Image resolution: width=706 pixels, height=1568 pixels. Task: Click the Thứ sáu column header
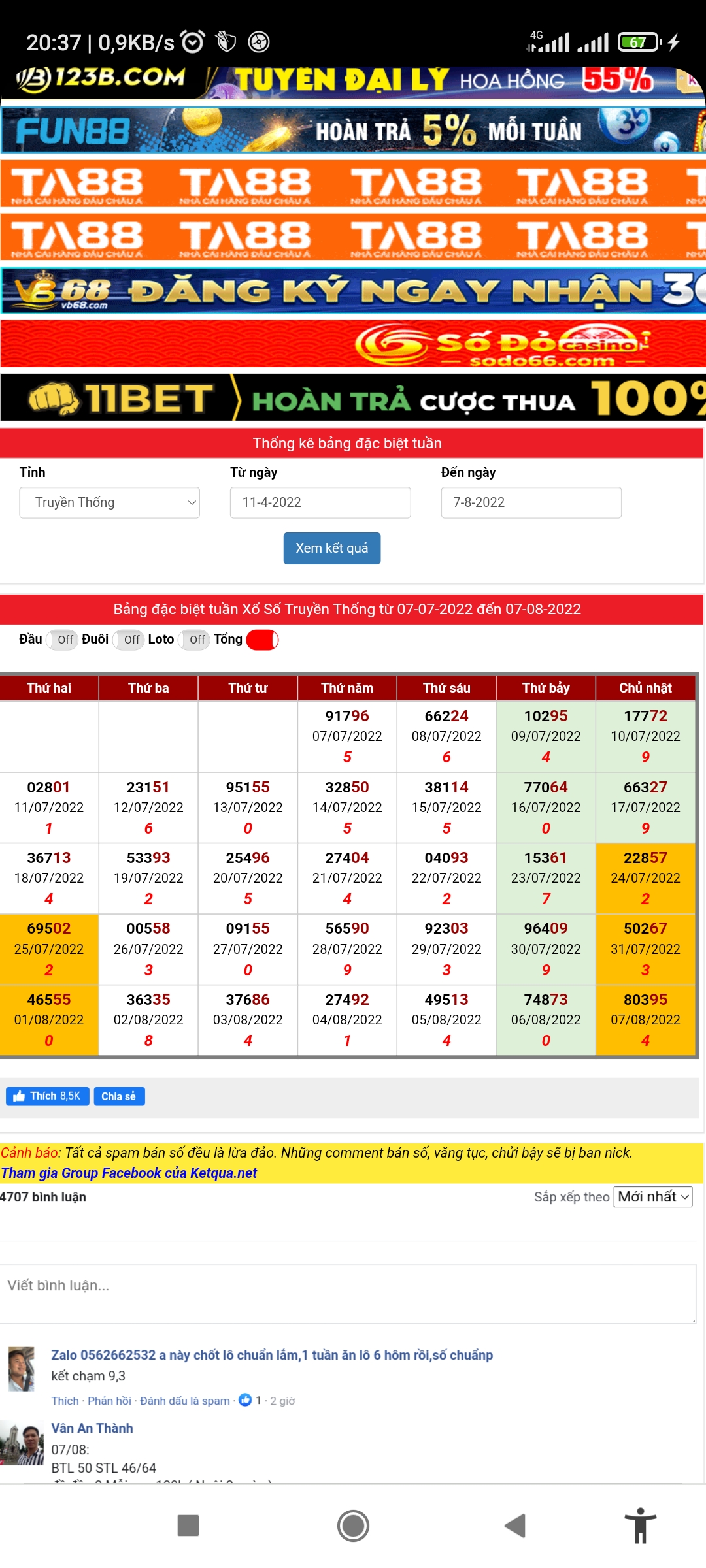point(446,688)
